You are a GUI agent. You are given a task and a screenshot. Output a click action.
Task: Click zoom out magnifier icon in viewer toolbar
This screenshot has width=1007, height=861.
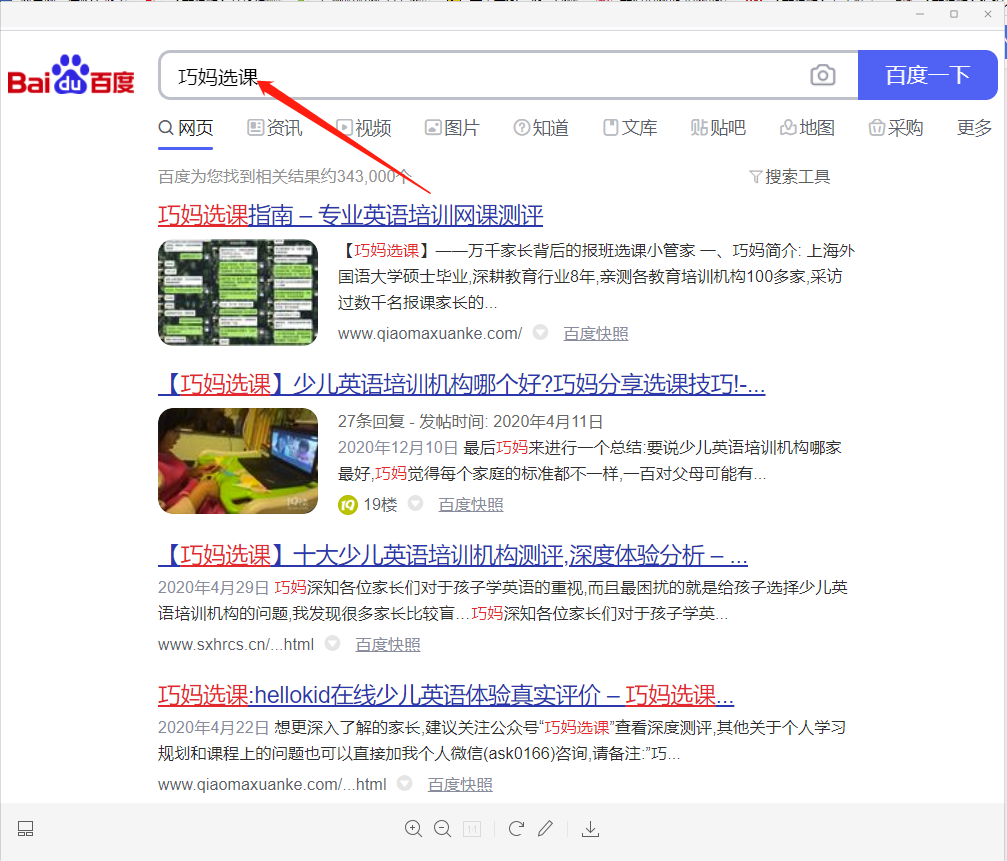point(442,829)
